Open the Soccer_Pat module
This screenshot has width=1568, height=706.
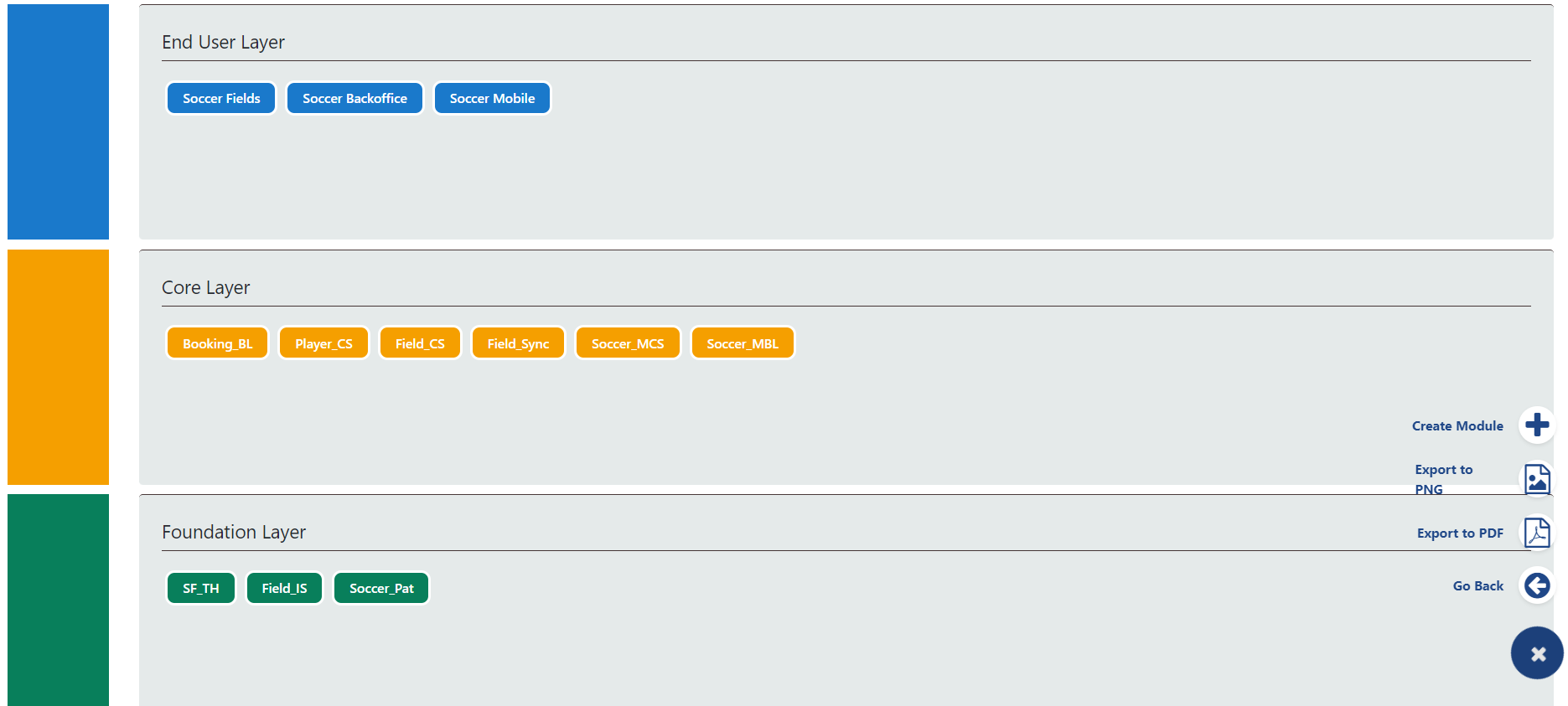pos(381,588)
